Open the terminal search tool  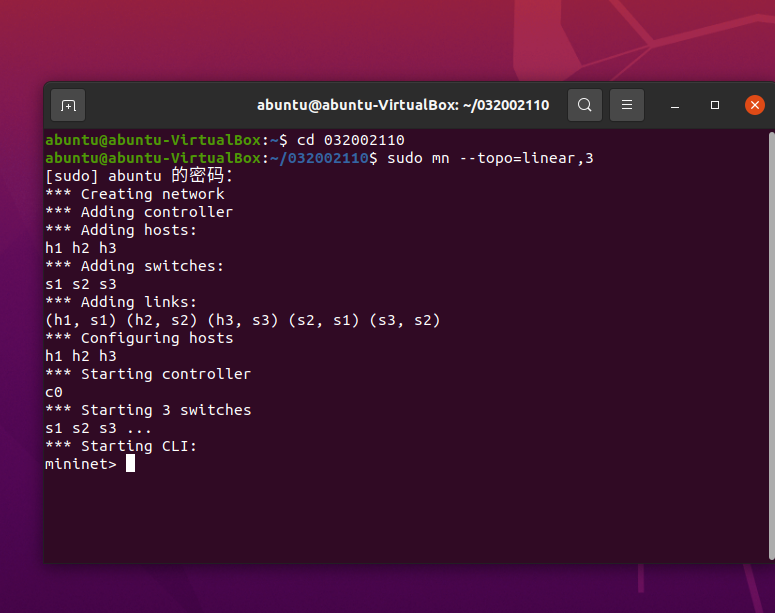(585, 105)
